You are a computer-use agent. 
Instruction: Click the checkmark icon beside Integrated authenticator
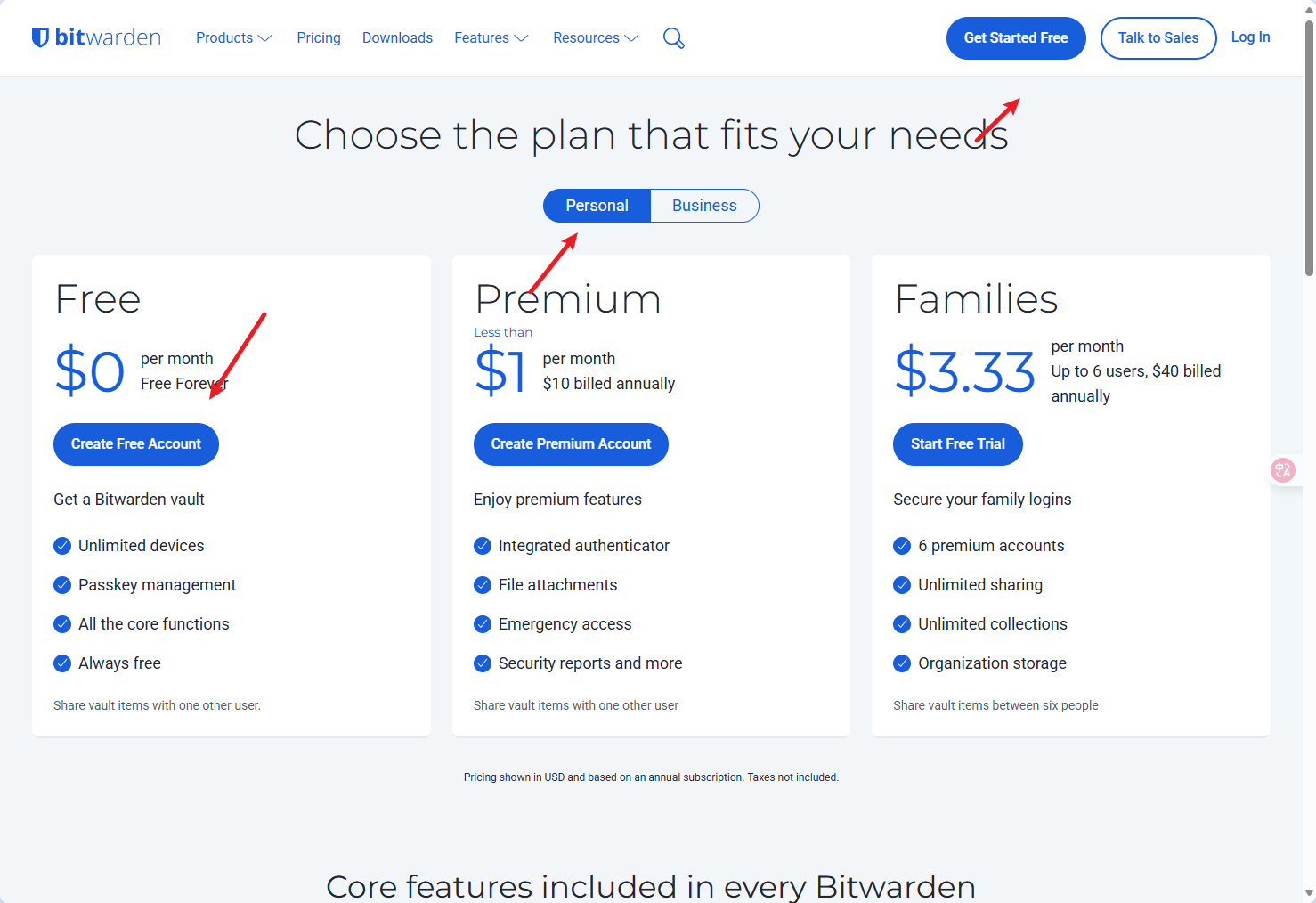483,546
